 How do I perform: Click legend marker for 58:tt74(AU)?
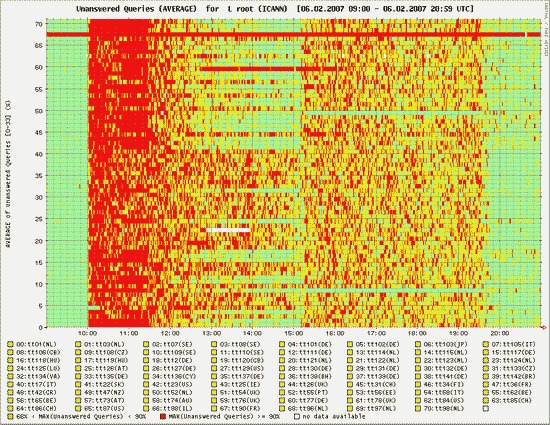(146, 400)
